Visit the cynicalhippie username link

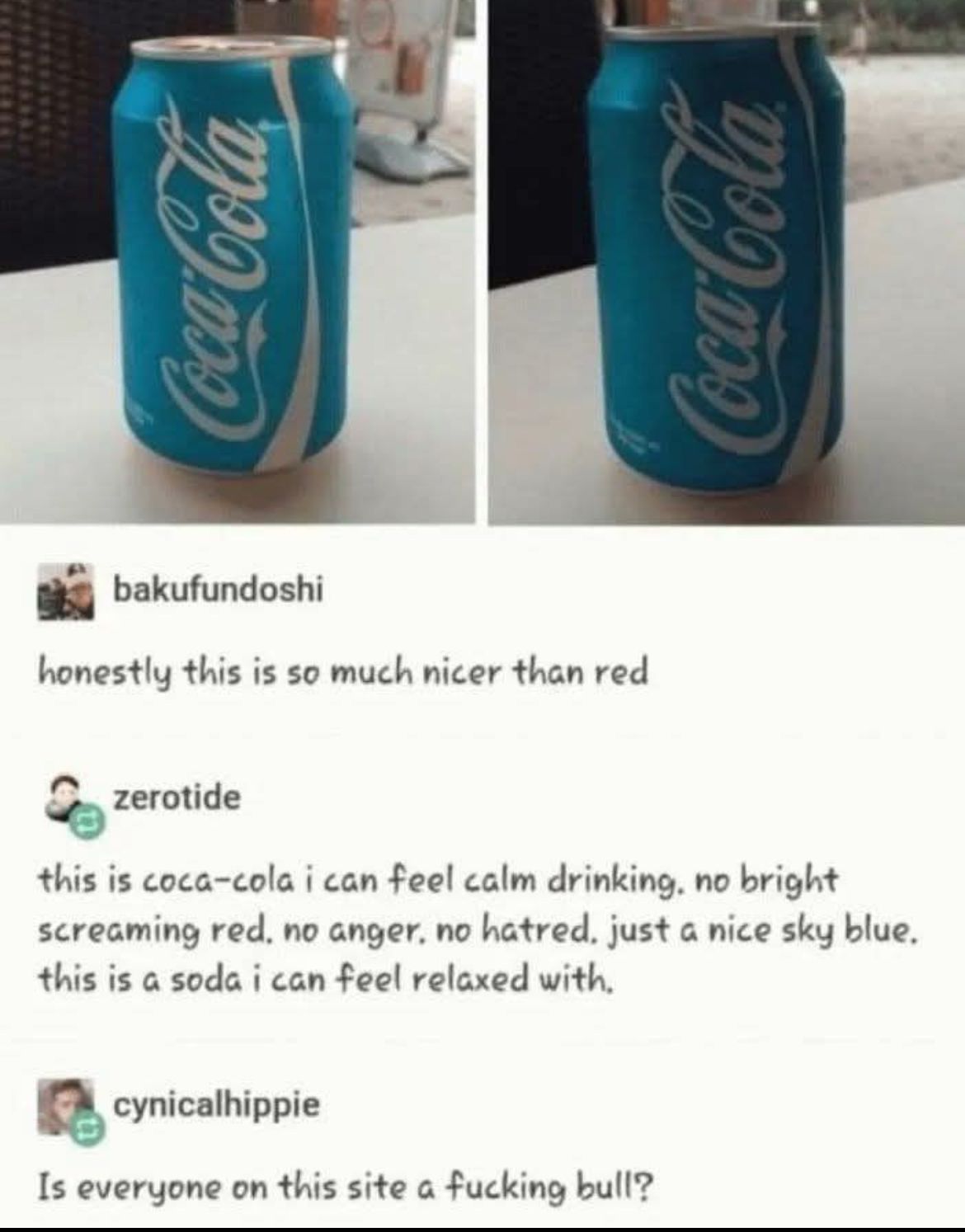tap(216, 1105)
